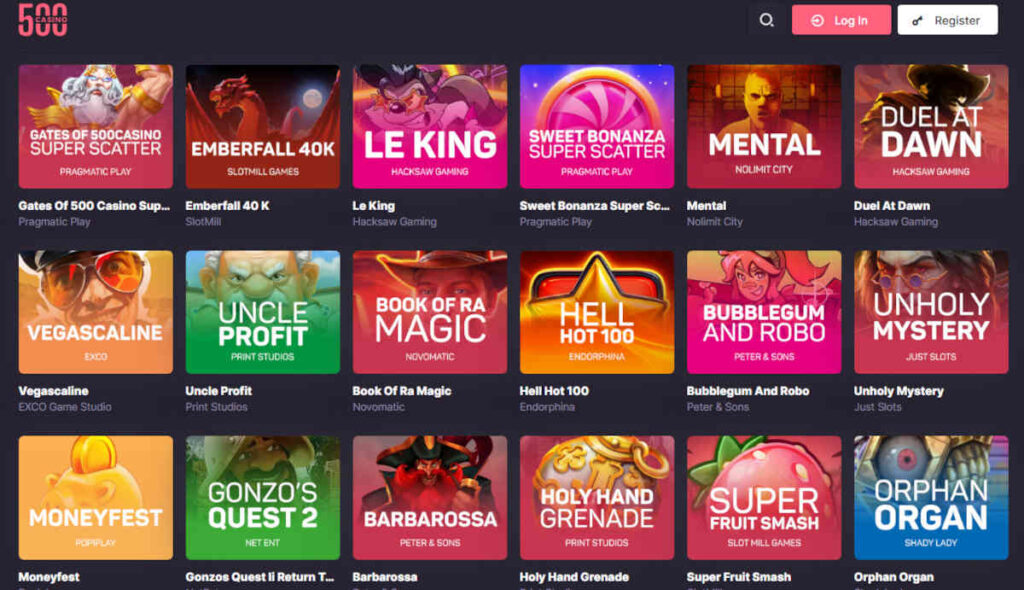The image size is (1024, 590).
Task: Click the Orphan Organ game tile
Action: point(931,497)
